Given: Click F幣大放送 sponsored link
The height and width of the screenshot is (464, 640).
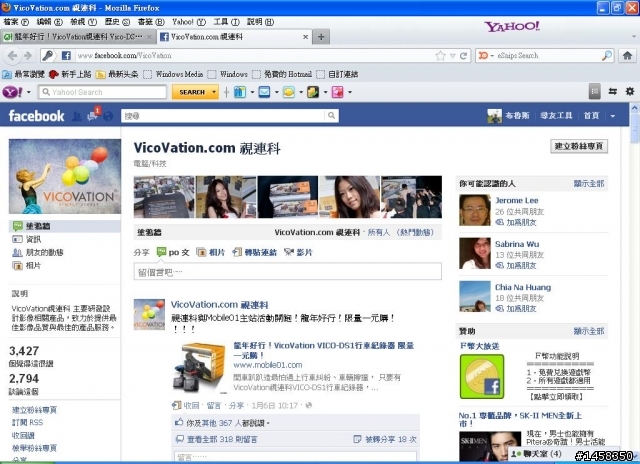Looking at the screenshot, I should [480, 346].
